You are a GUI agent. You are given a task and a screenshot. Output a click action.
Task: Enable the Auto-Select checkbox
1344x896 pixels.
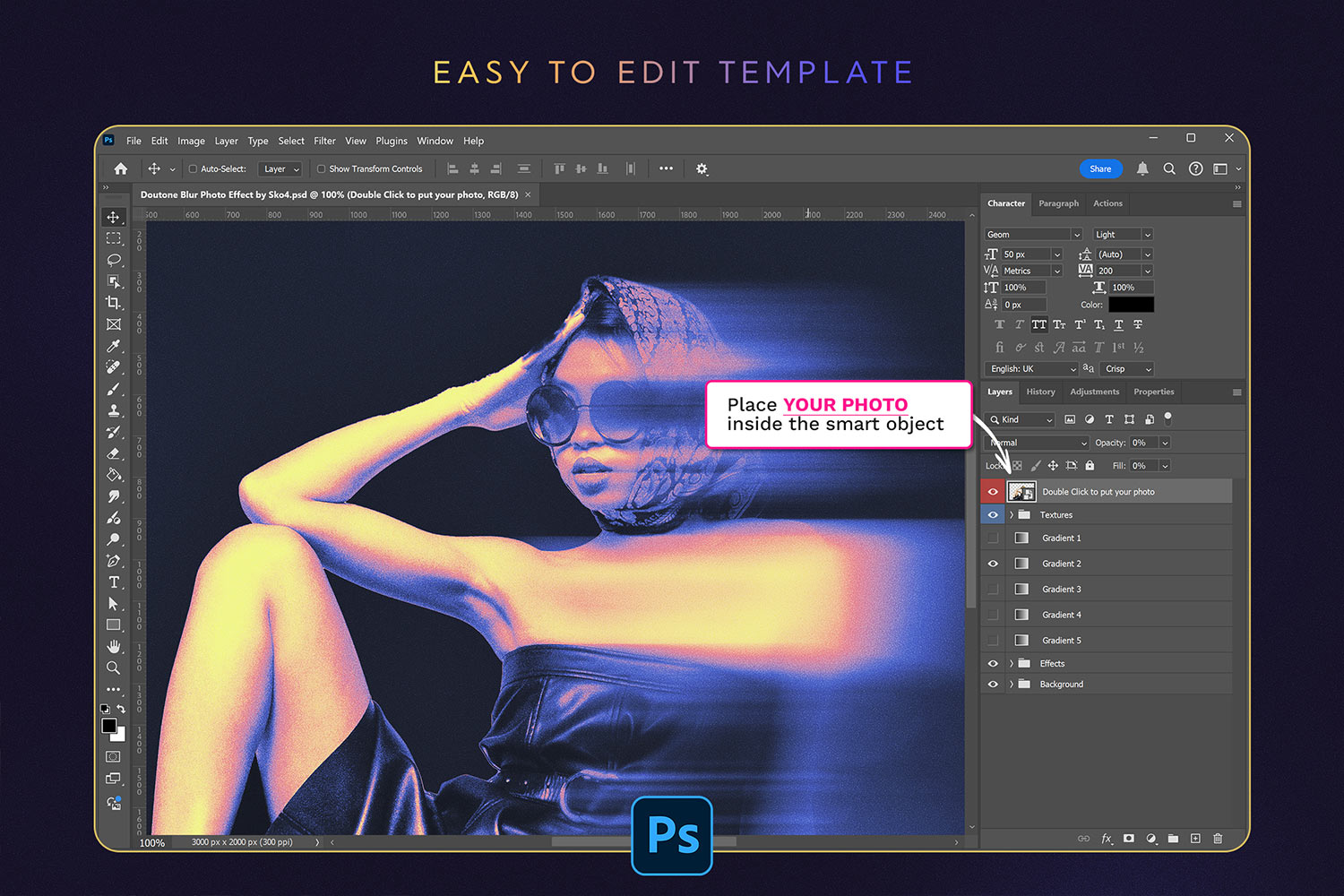pyautogui.click(x=193, y=168)
